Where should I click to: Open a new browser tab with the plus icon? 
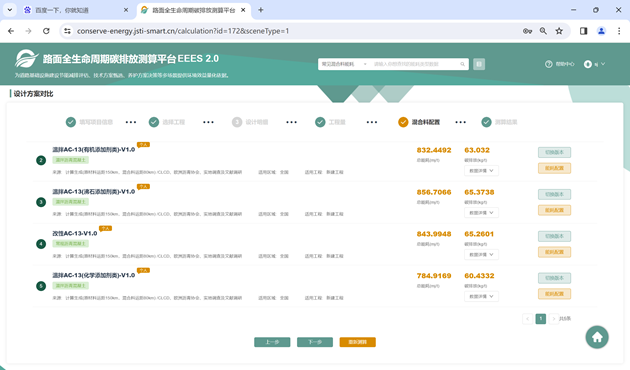[260, 10]
